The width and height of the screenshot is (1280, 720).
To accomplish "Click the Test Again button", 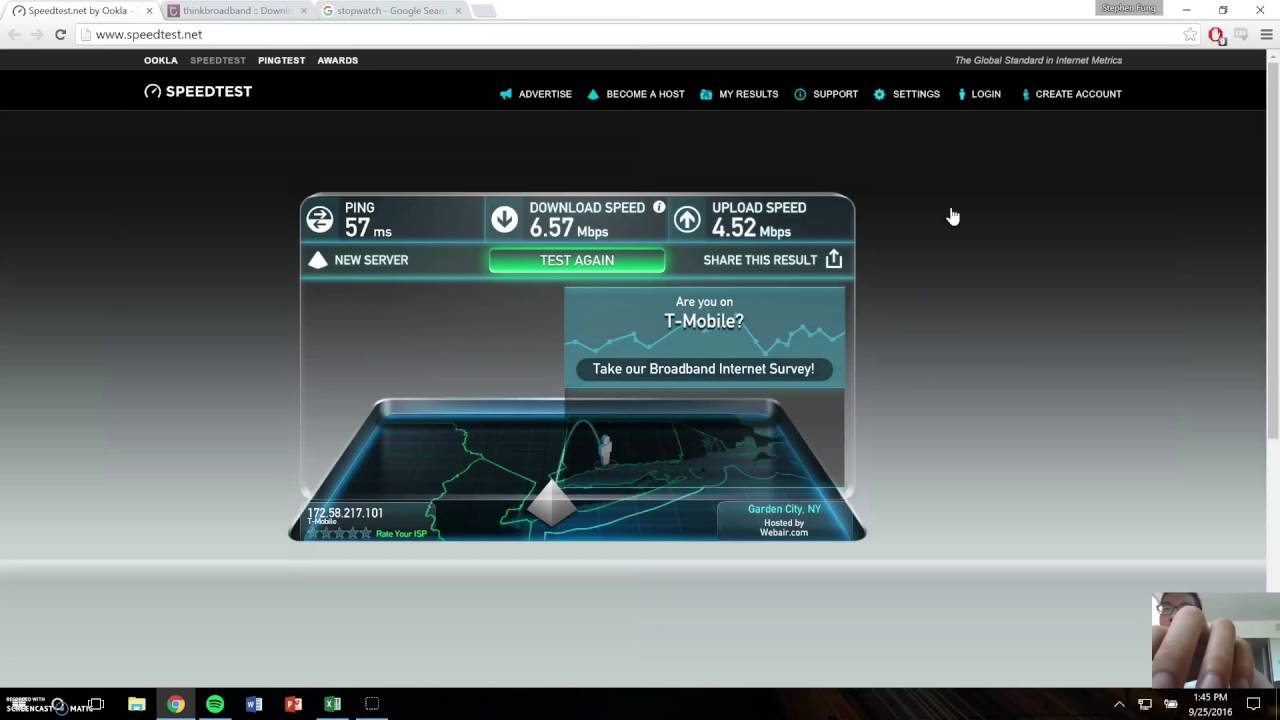I will [x=577, y=260].
